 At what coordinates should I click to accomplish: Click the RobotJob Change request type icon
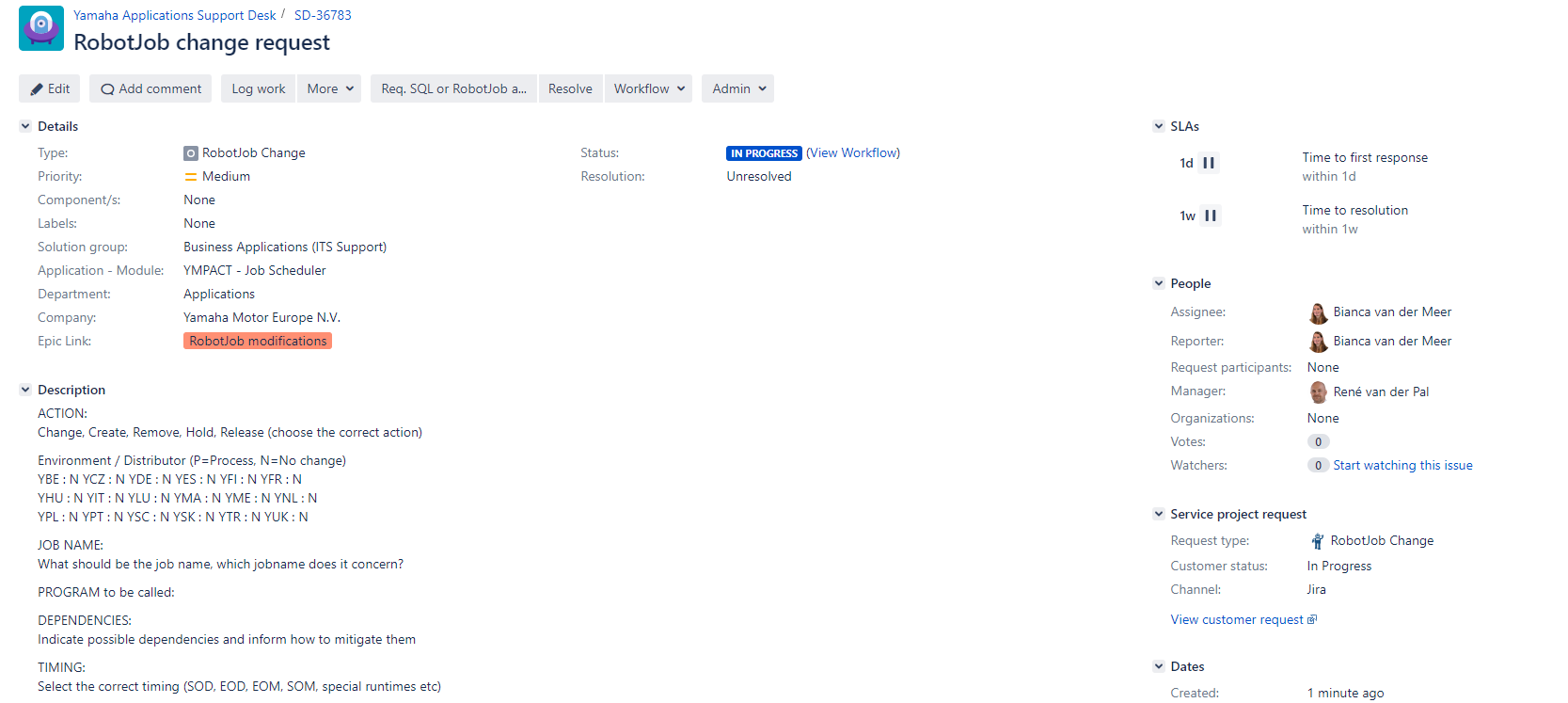(1317, 541)
